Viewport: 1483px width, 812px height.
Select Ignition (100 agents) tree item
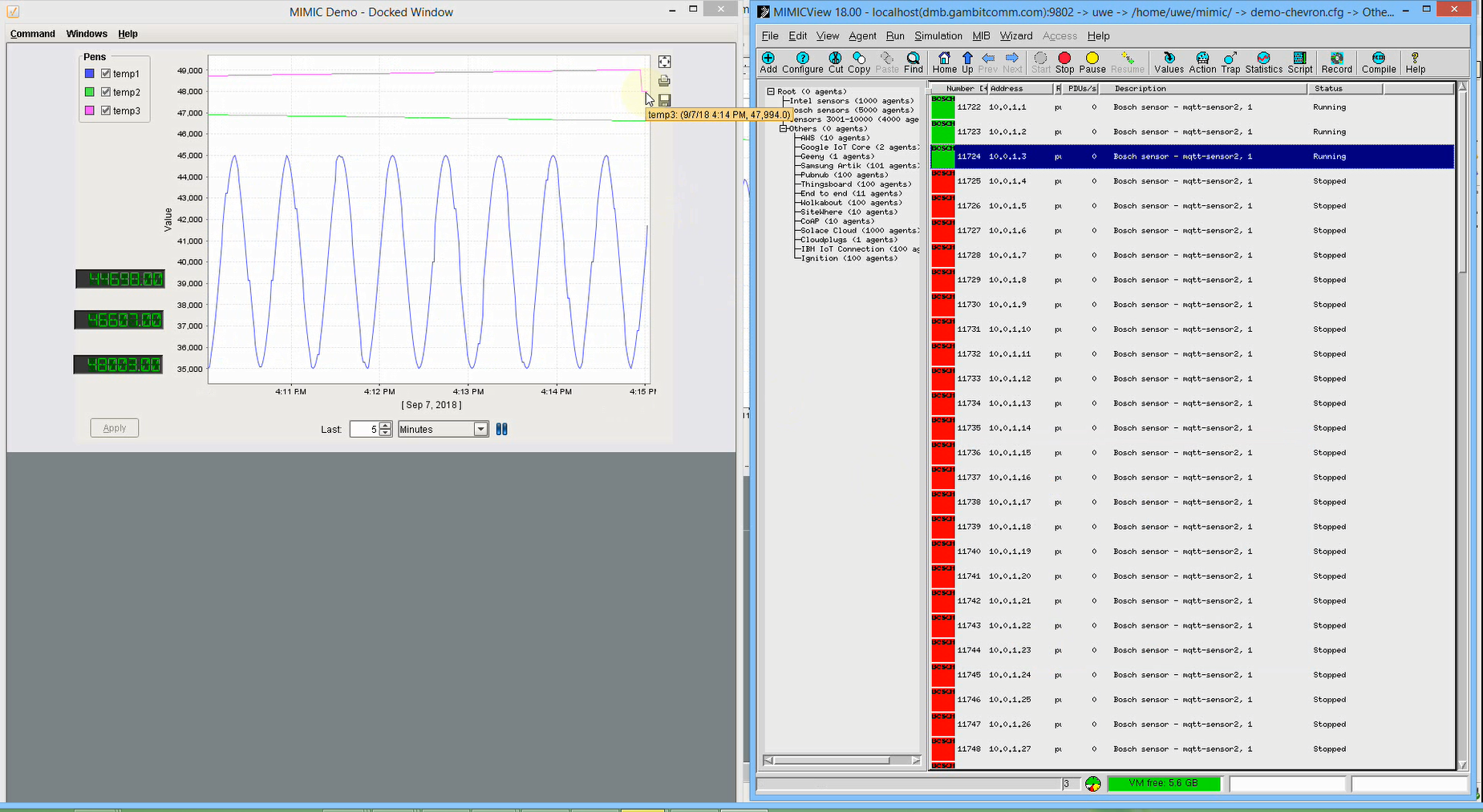(x=849, y=258)
